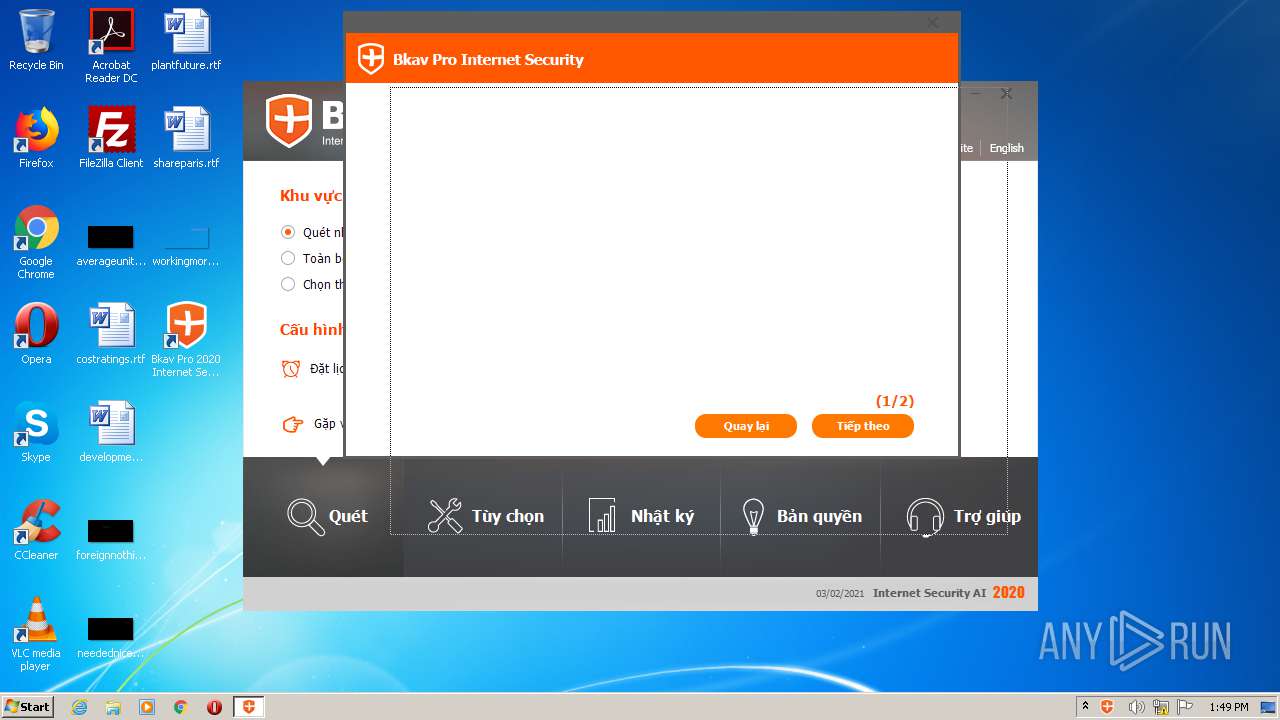Open the Bản quyền tab
This screenshot has width=1280, height=720.
click(801, 516)
